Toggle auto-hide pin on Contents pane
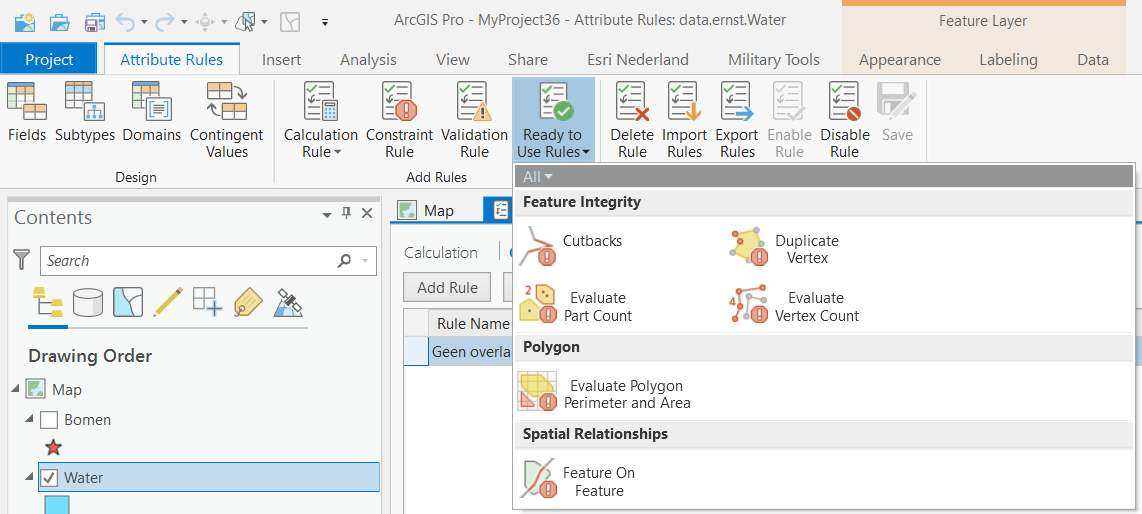The height and width of the screenshot is (514, 1142). click(x=347, y=213)
